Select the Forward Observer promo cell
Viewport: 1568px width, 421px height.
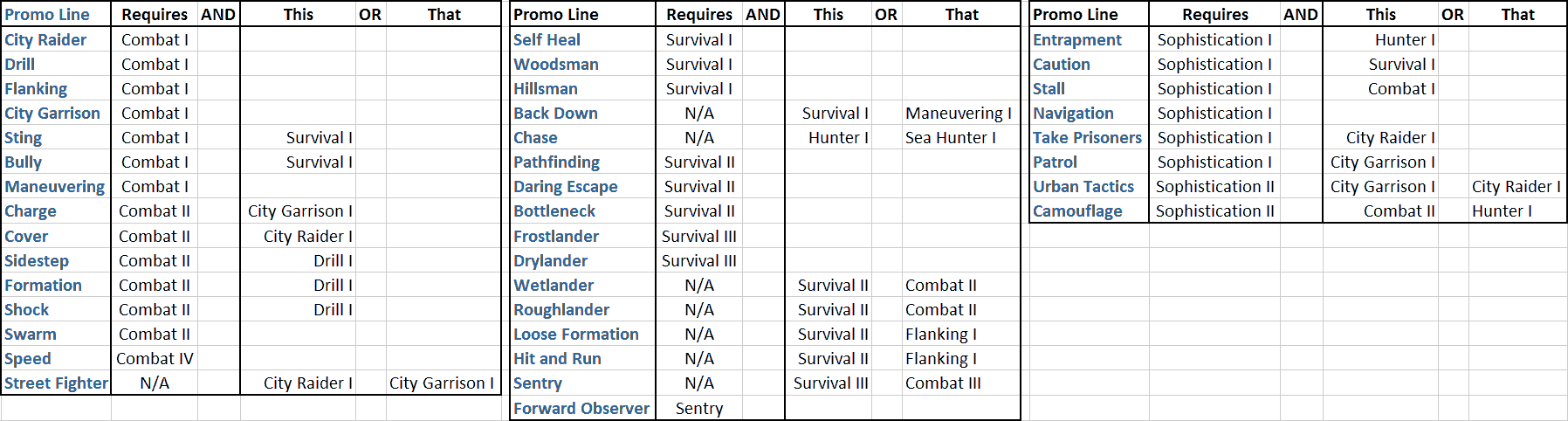tap(581, 408)
